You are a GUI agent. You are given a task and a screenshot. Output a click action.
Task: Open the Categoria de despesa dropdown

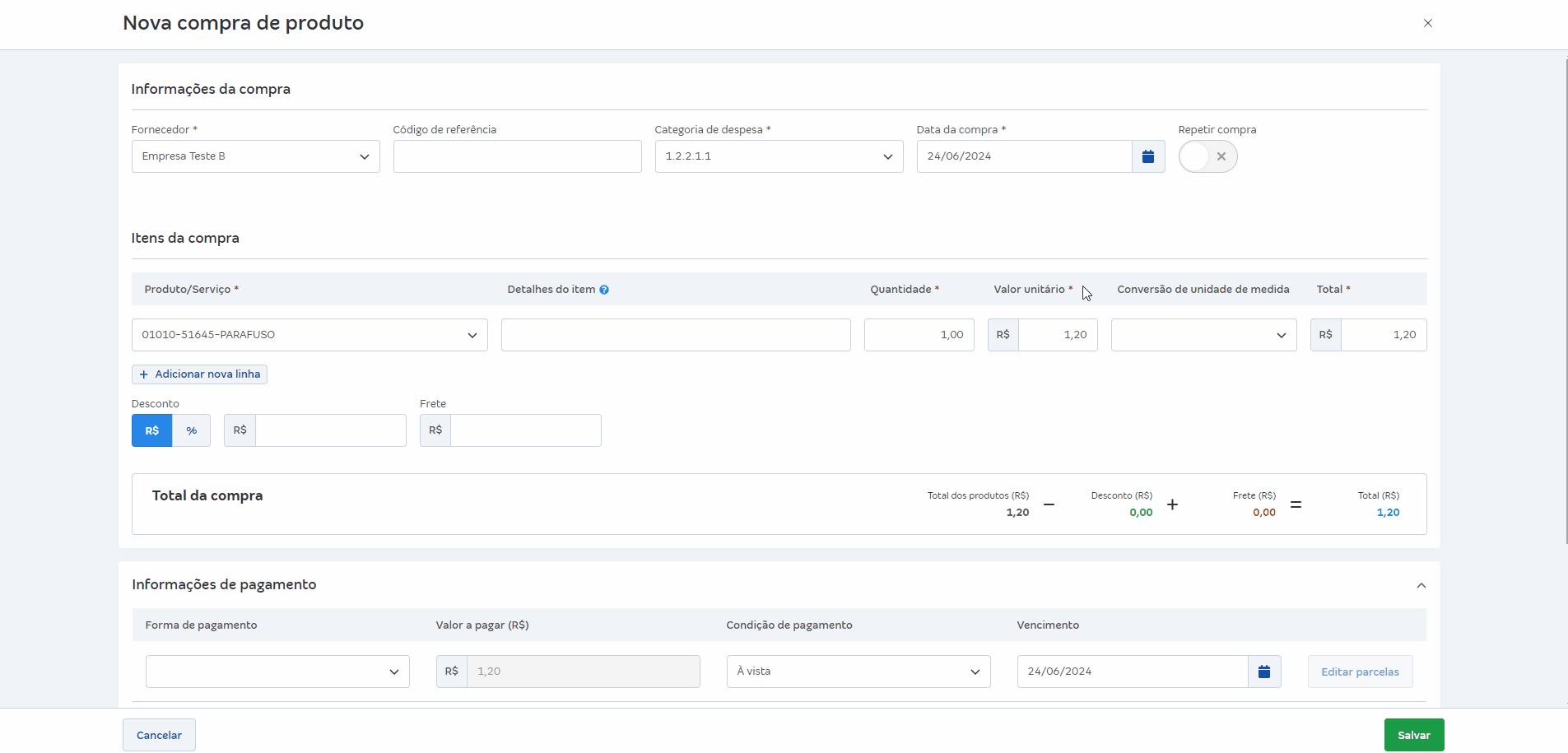(779, 156)
